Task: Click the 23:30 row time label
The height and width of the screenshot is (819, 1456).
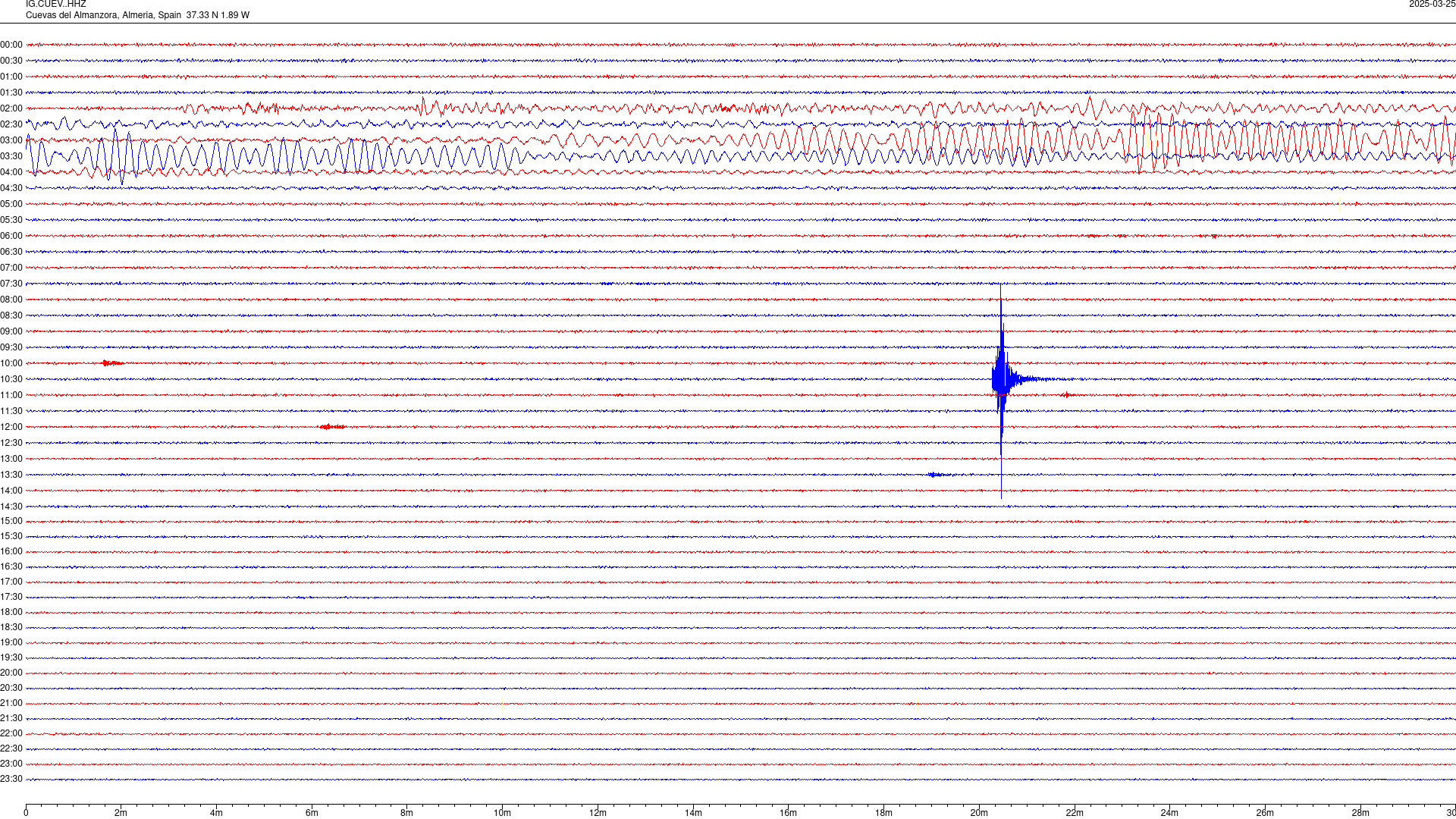Action: point(11,779)
